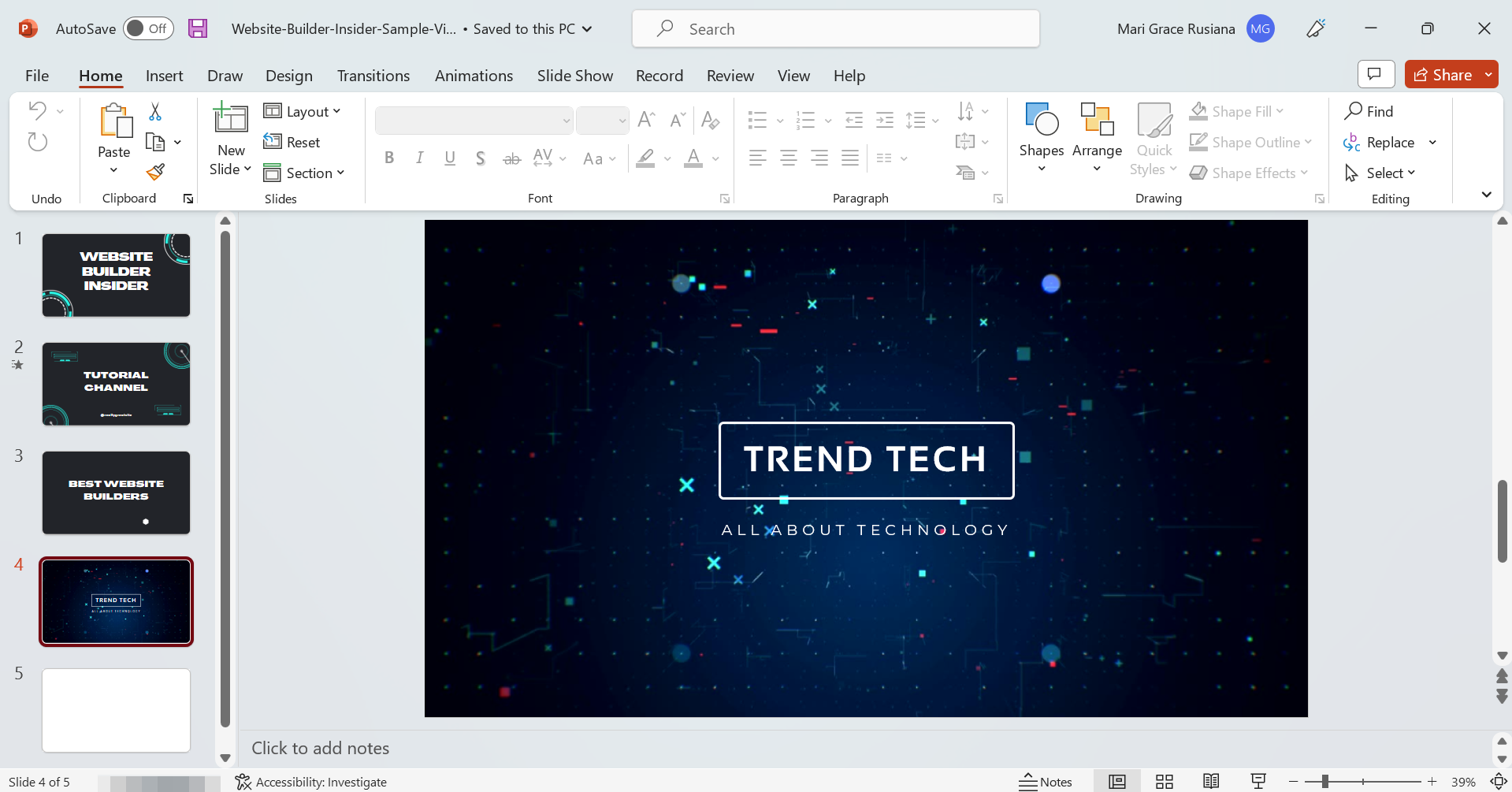Open Reading View from status bar
The width and height of the screenshot is (1512, 792).
[x=1211, y=782]
